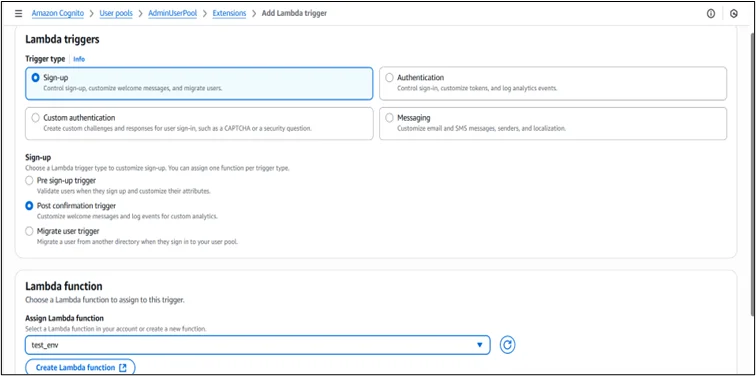
Task: Open the info panel icon in header
Action: [x=711, y=14]
